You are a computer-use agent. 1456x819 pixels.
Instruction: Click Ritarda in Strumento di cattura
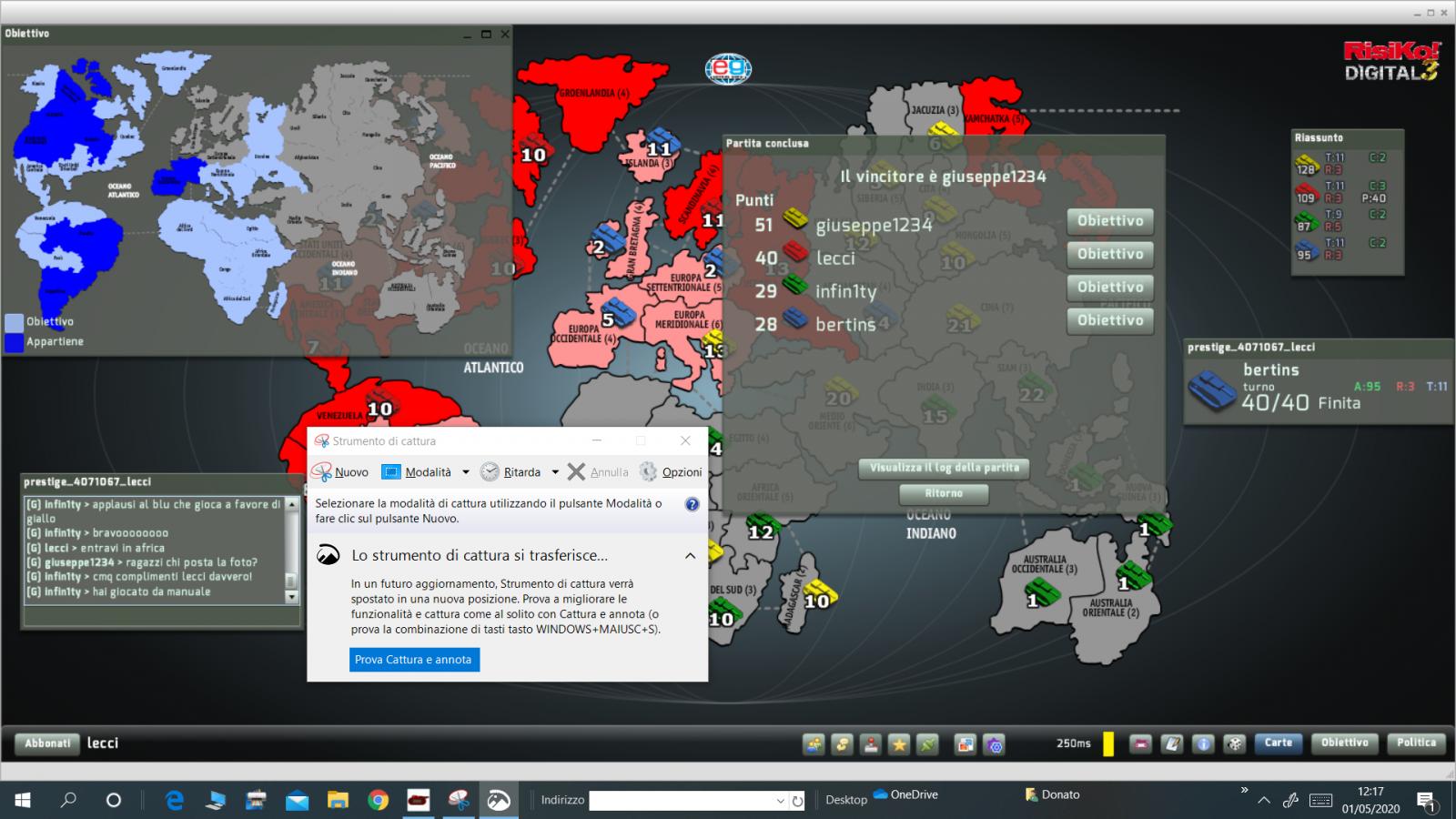click(x=511, y=471)
